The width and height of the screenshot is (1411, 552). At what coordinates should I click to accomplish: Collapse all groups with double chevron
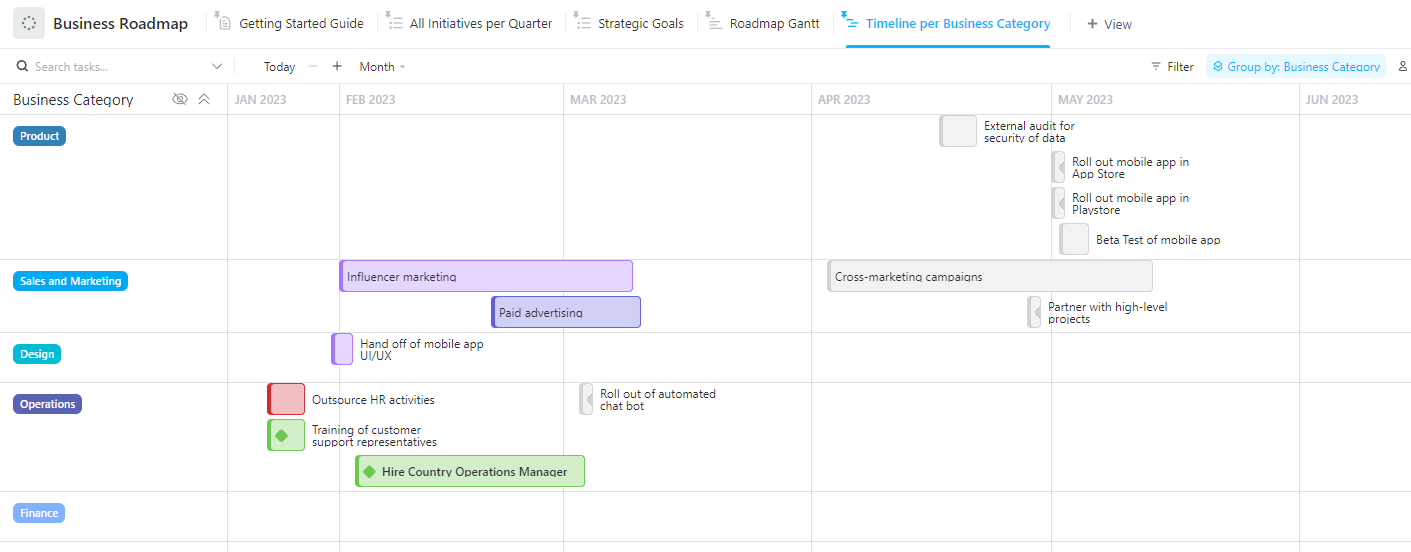(204, 99)
